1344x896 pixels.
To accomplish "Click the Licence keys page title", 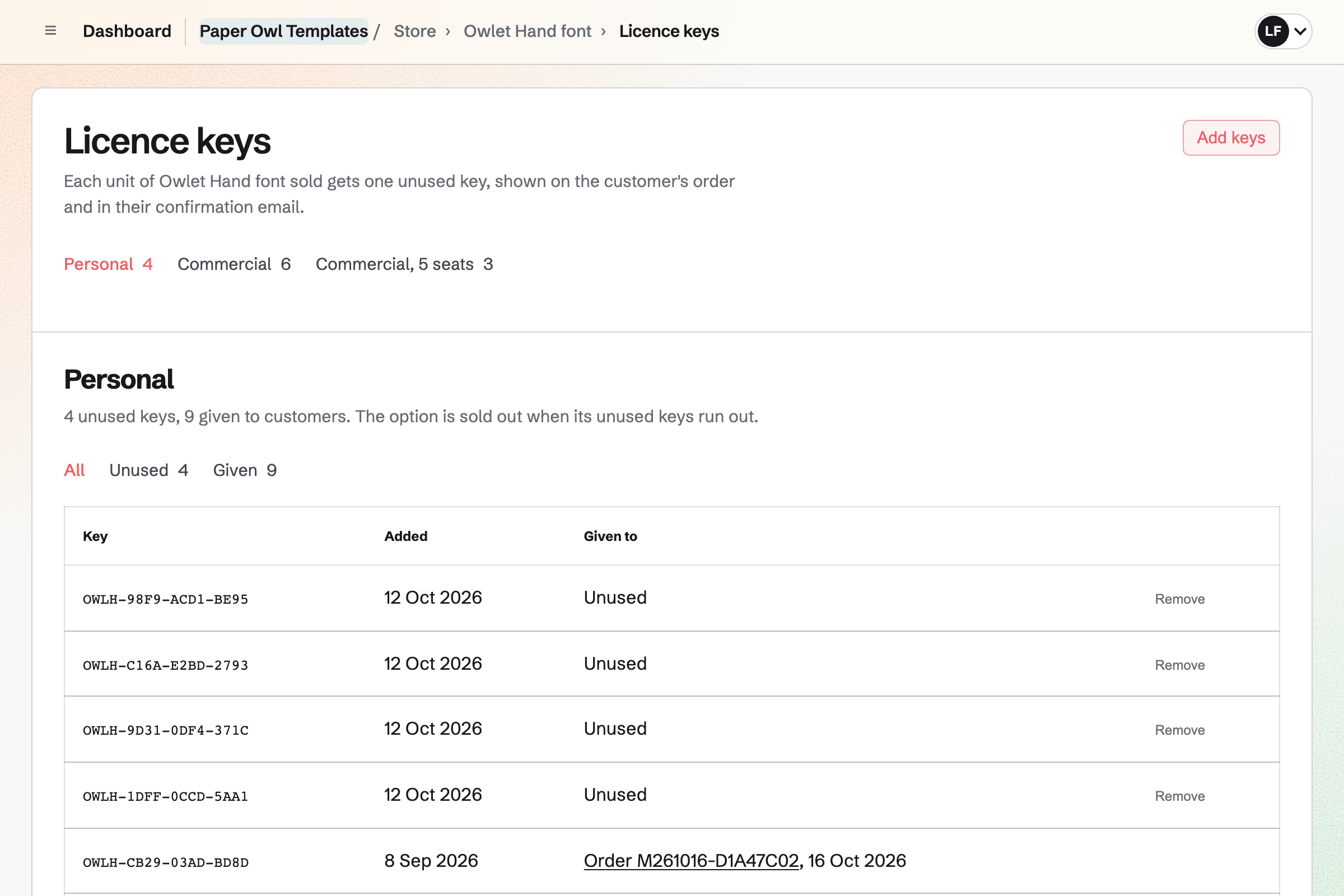I will [167, 141].
